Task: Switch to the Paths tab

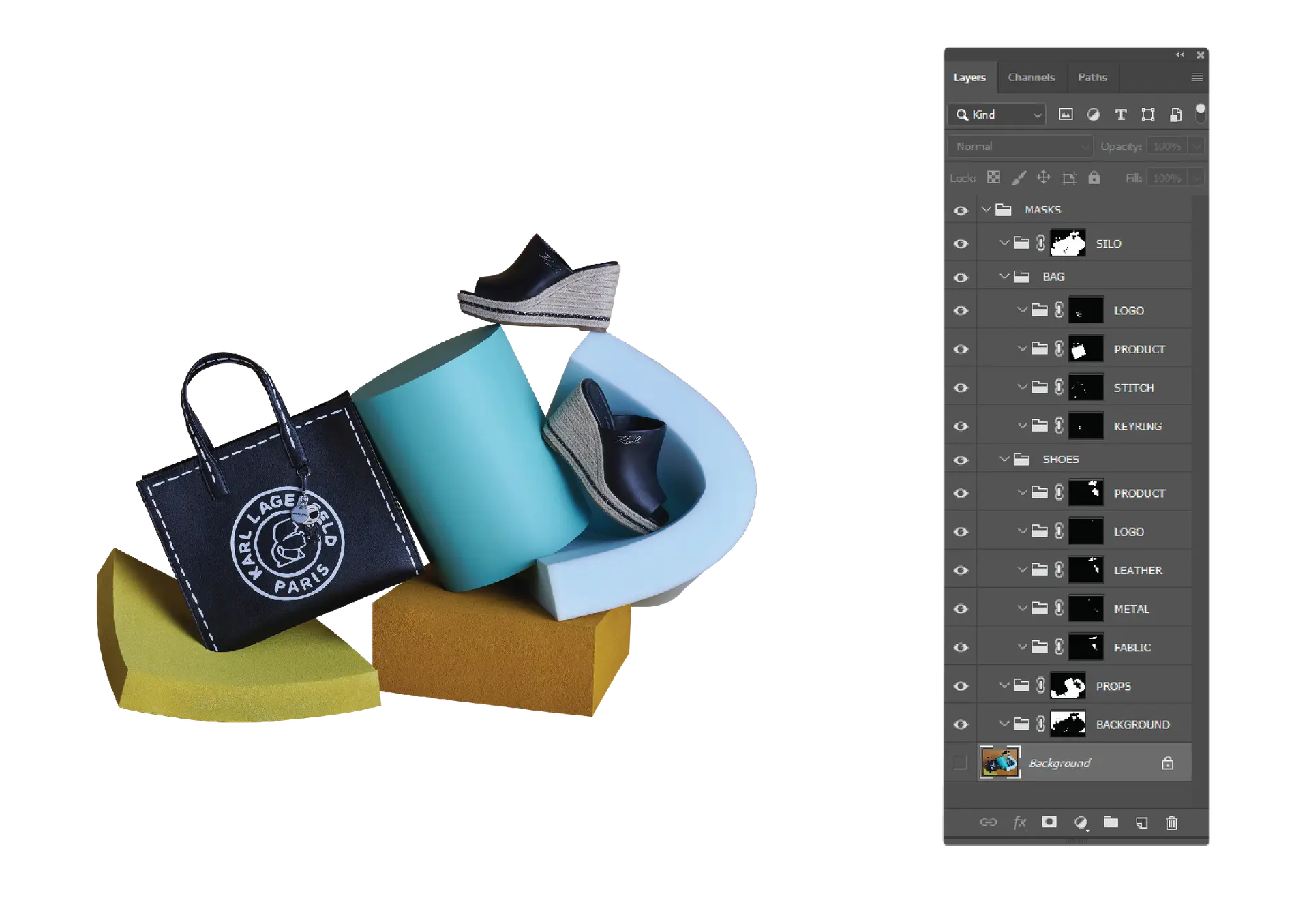Action: pos(1092,78)
